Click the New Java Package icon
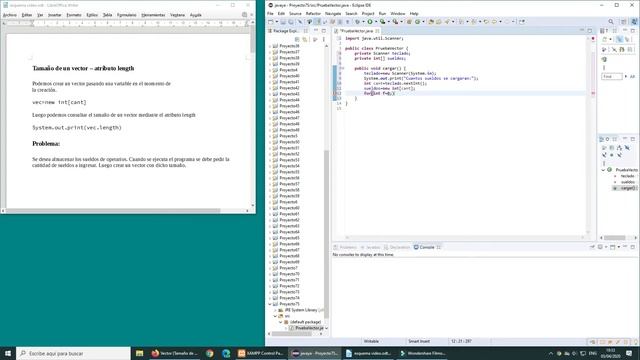 (409, 22)
